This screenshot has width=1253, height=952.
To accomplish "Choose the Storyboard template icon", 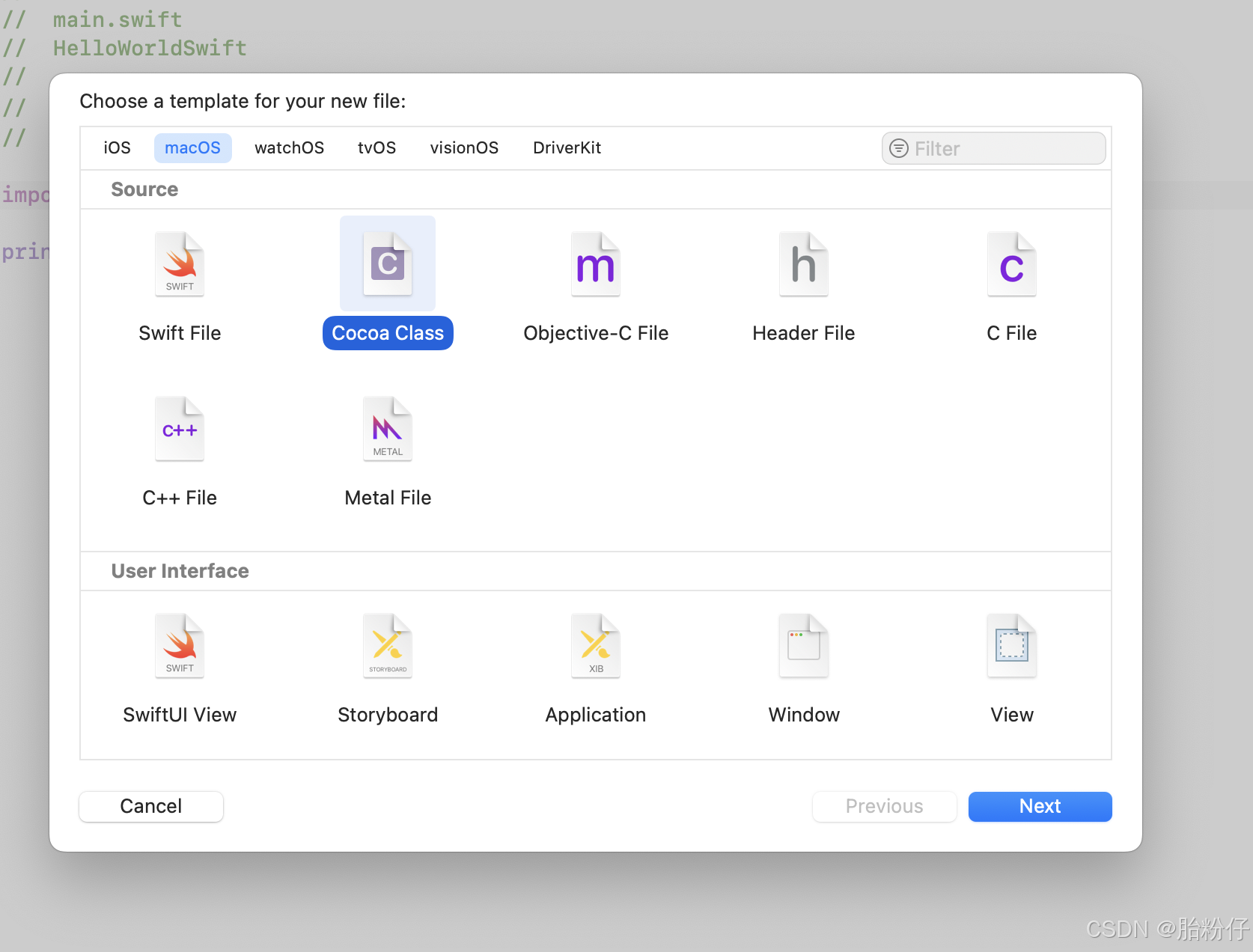I will click(388, 646).
